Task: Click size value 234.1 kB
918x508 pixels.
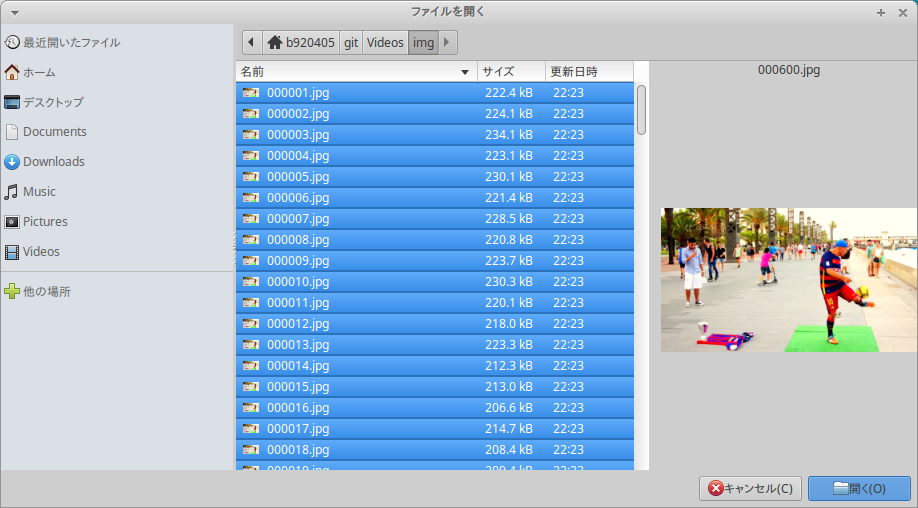Action: click(x=509, y=135)
